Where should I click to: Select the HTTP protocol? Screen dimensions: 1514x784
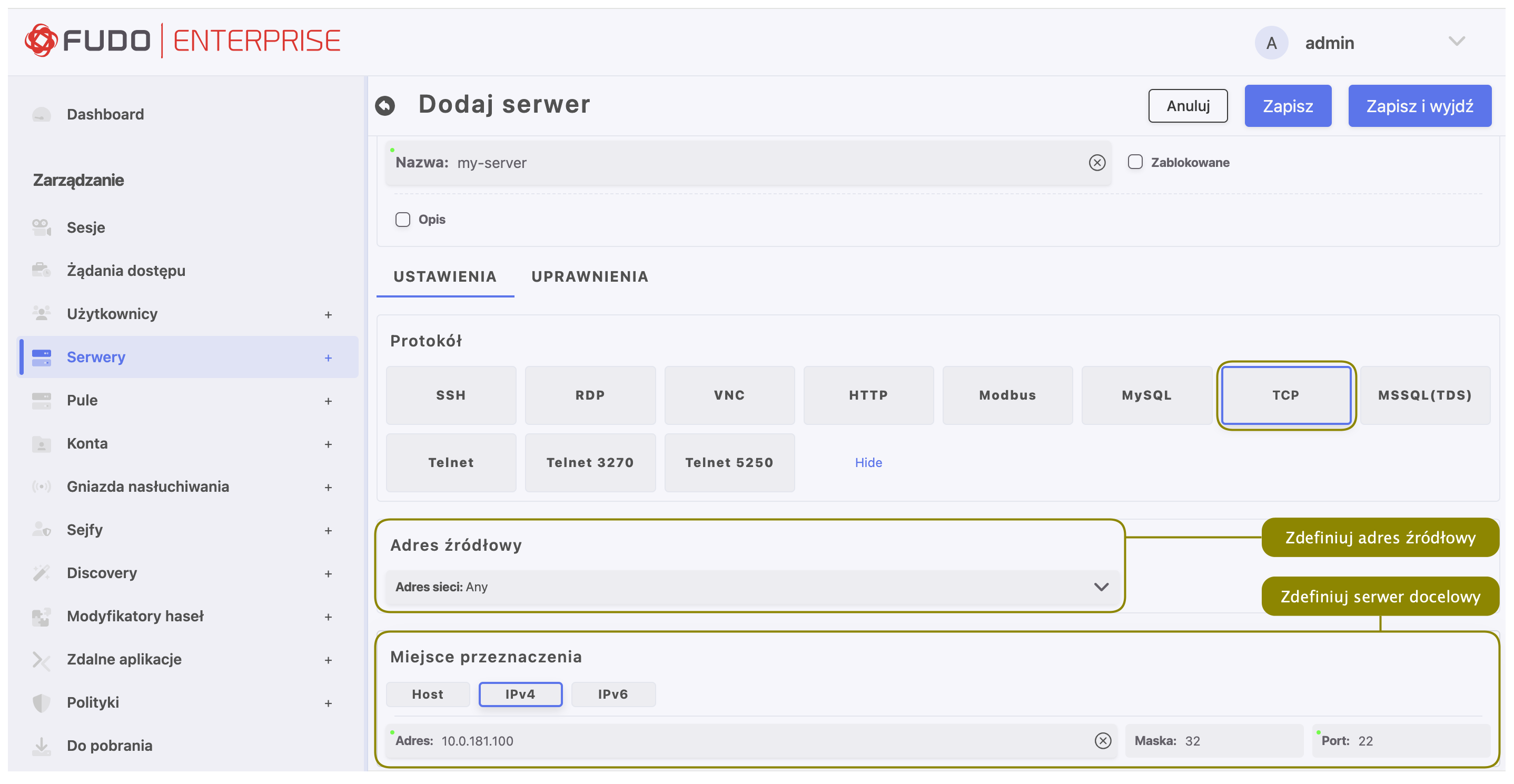pyautogui.click(x=868, y=395)
